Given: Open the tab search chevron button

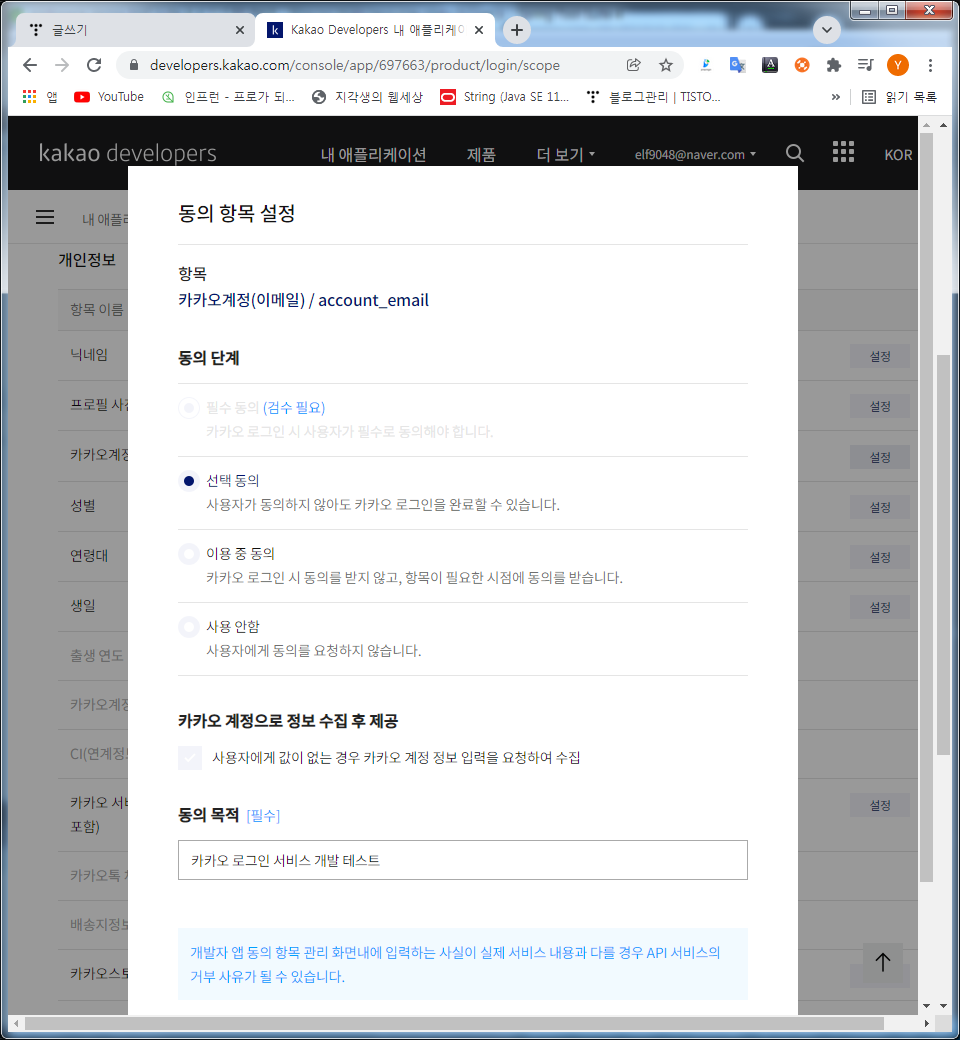Looking at the screenshot, I should pyautogui.click(x=826, y=30).
